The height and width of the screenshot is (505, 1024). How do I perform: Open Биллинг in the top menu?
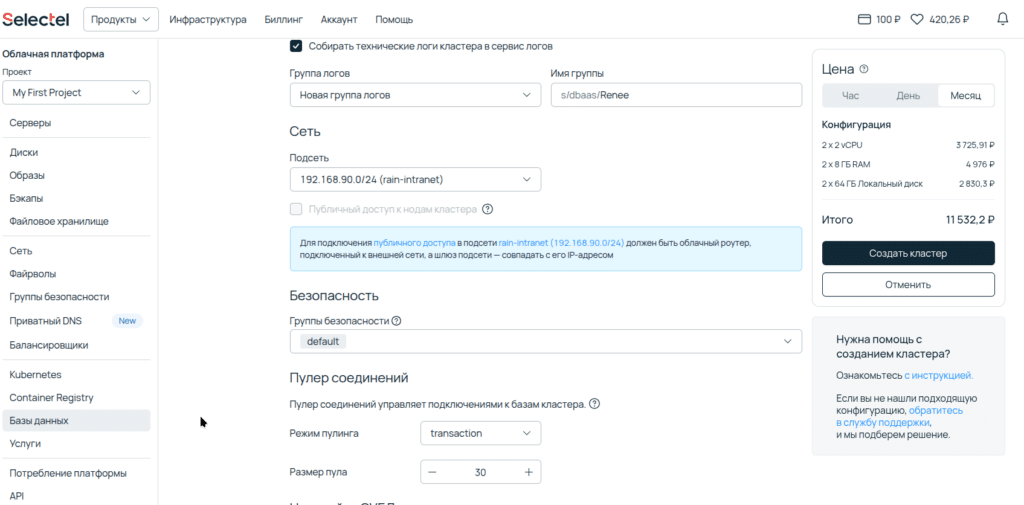(x=283, y=19)
